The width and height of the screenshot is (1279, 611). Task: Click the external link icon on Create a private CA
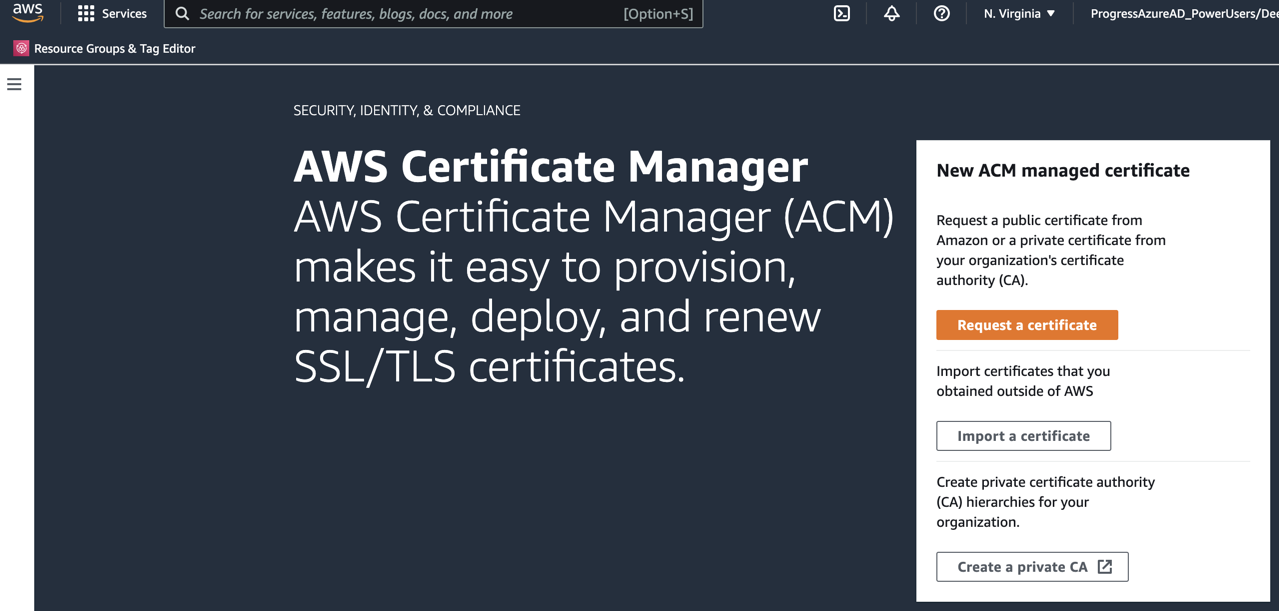[x=1104, y=566]
